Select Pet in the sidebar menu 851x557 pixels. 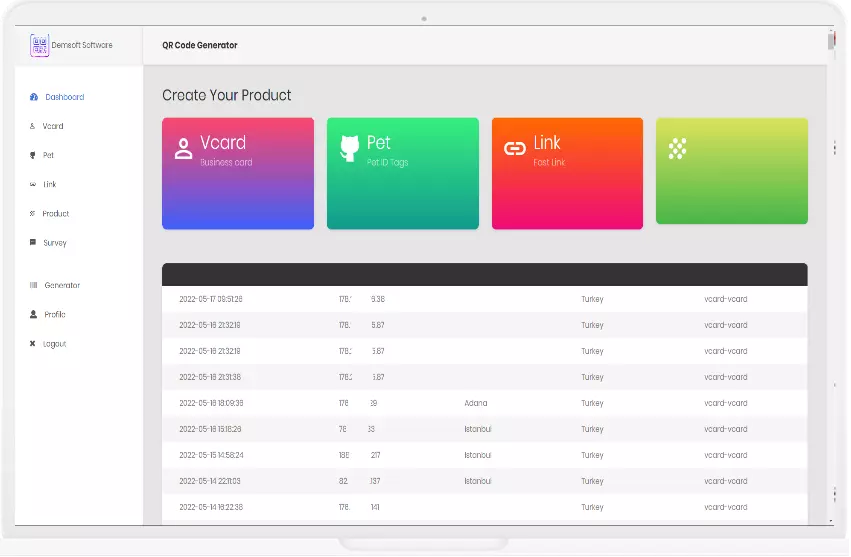(x=48, y=155)
